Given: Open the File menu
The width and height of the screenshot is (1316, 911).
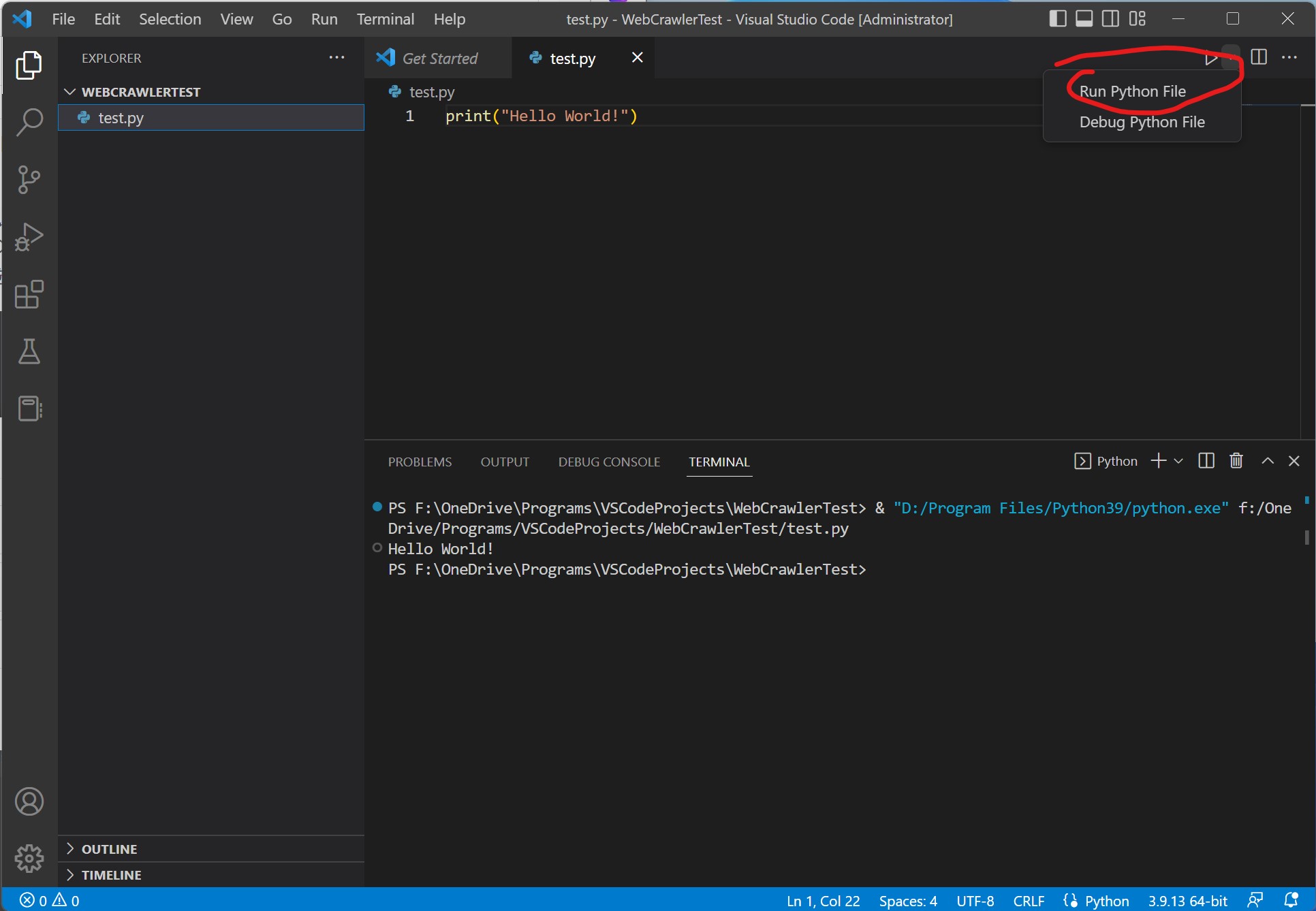Looking at the screenshot, I should click(63, 19).
